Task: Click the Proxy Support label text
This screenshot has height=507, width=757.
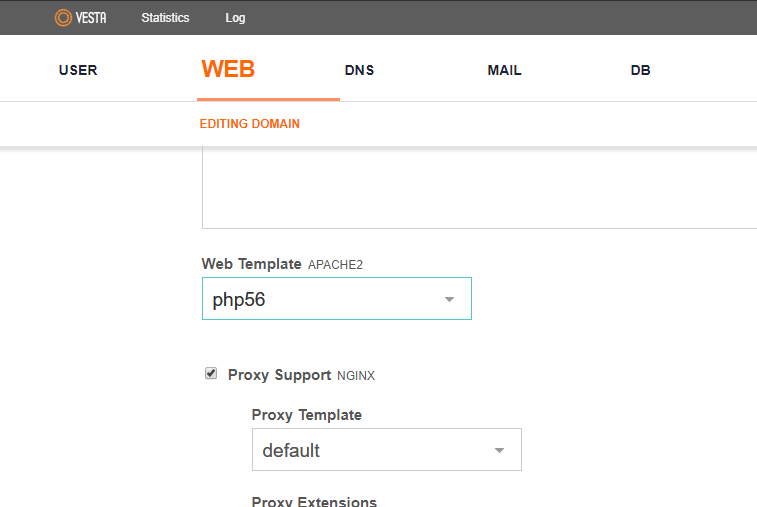Action: pos(279,375)
